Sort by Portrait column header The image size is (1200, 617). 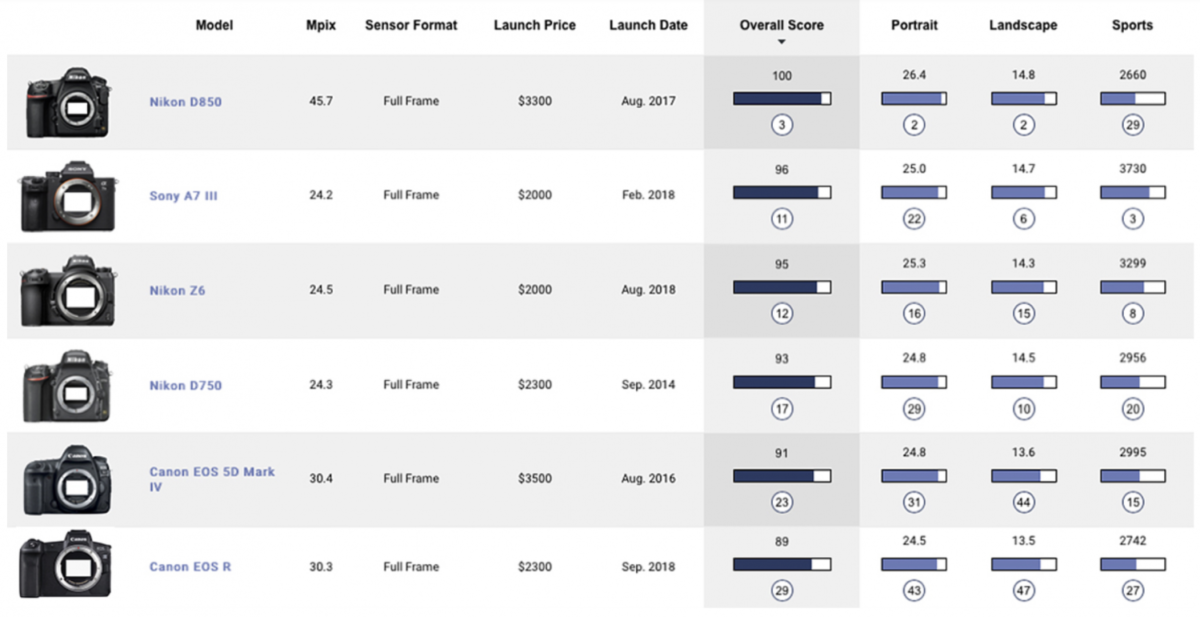[914, 25]
